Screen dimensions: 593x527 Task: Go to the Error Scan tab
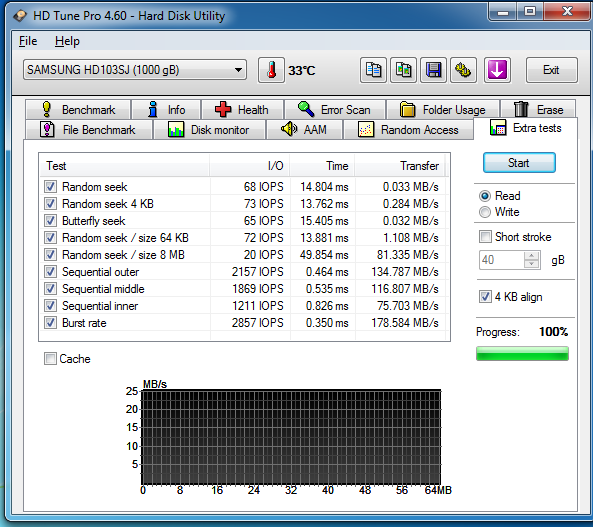coord(335,110)
